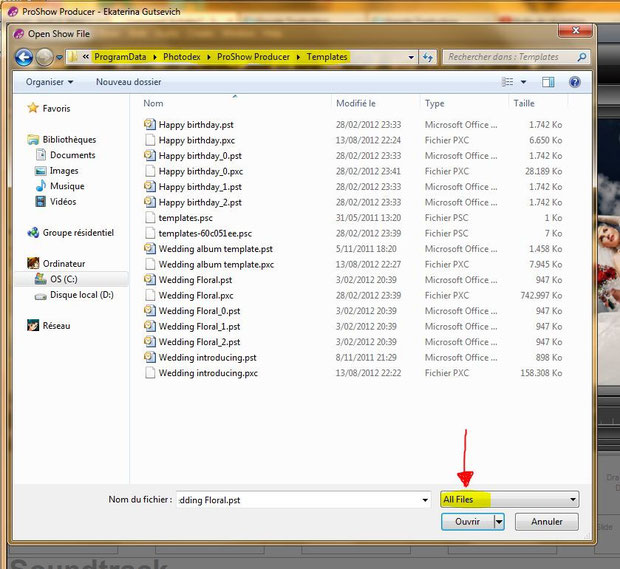Open recent locations dropdown beside Forward arrow

coord(59,57)
